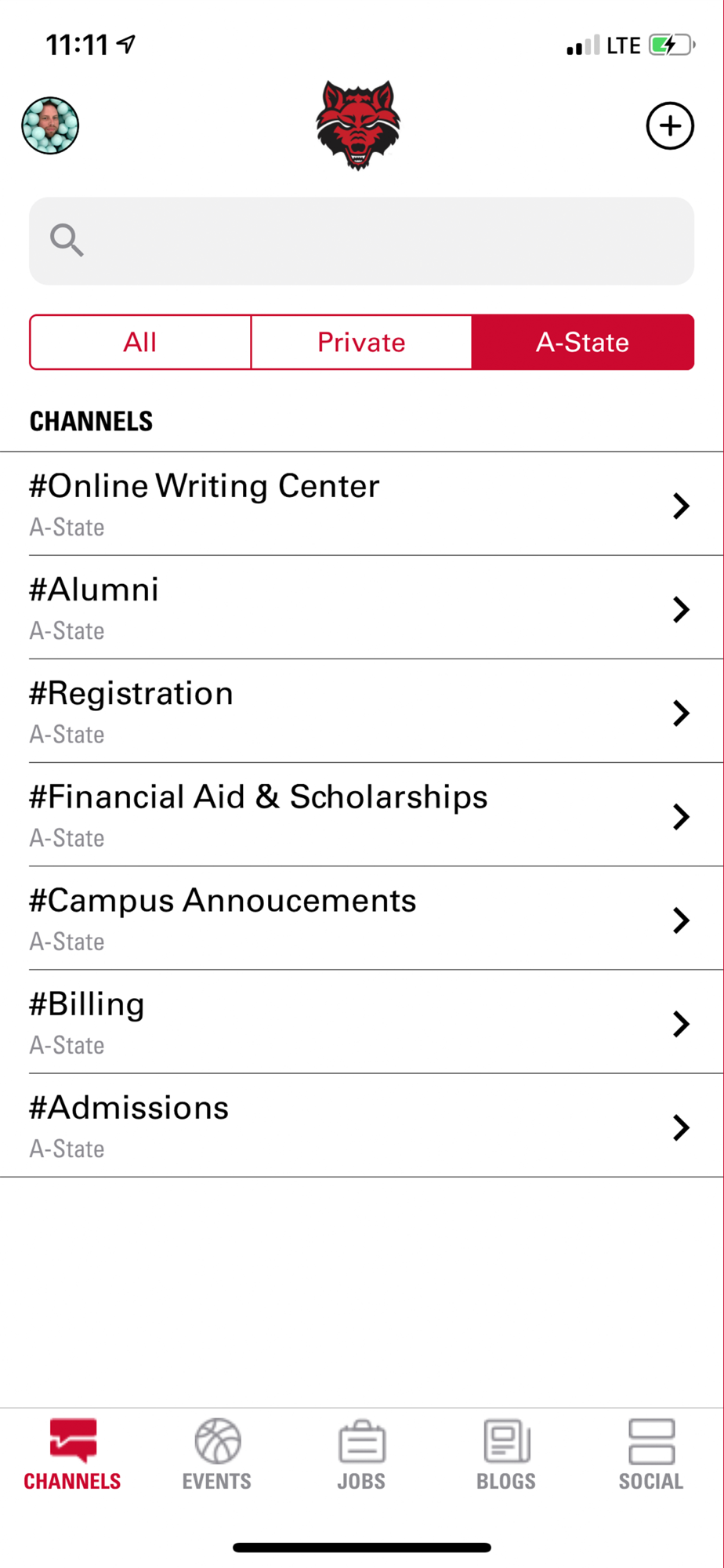Open the #Registration channel
The image size is (724, 1568).
coord(132,695)
